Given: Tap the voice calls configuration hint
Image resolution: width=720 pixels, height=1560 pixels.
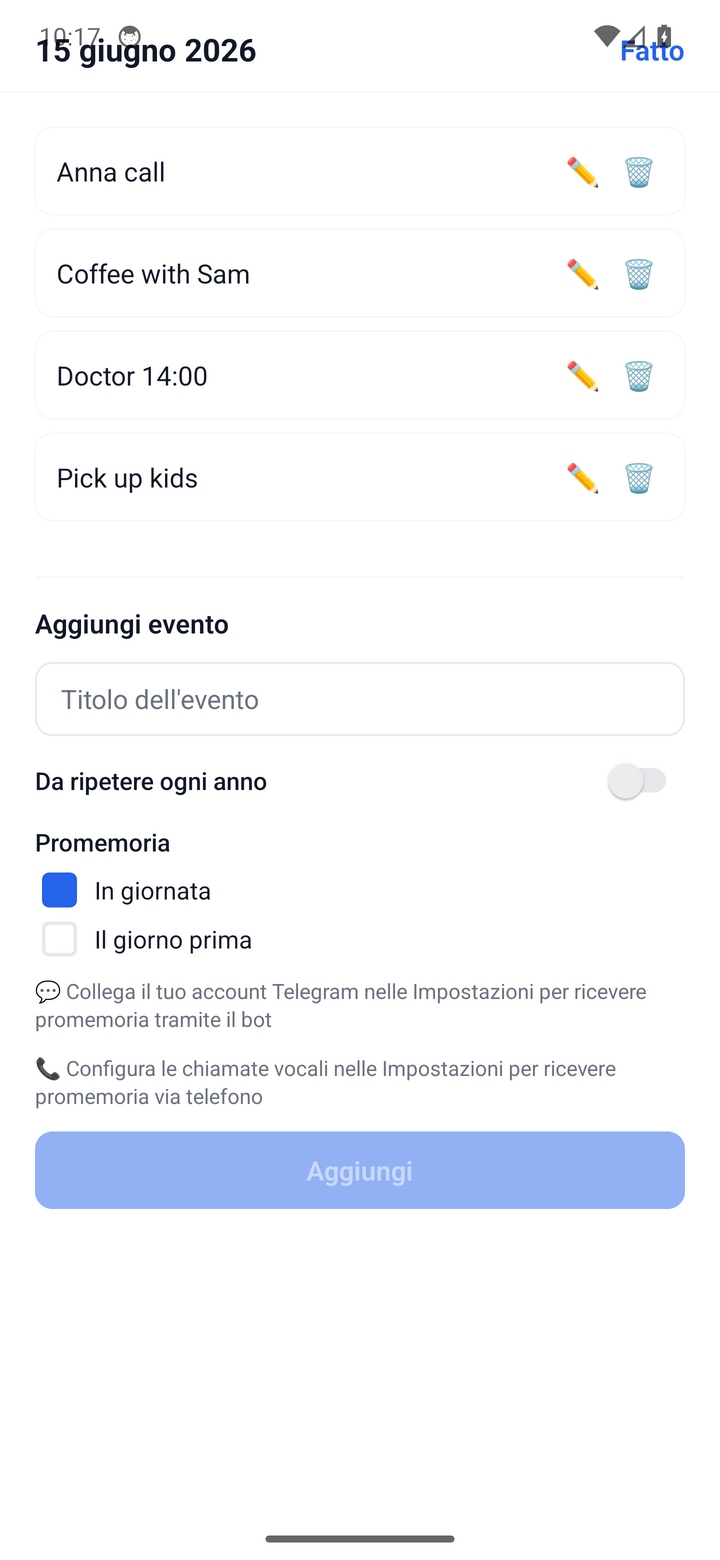Looking at the screenshot, I should (x=326, y=1083).
